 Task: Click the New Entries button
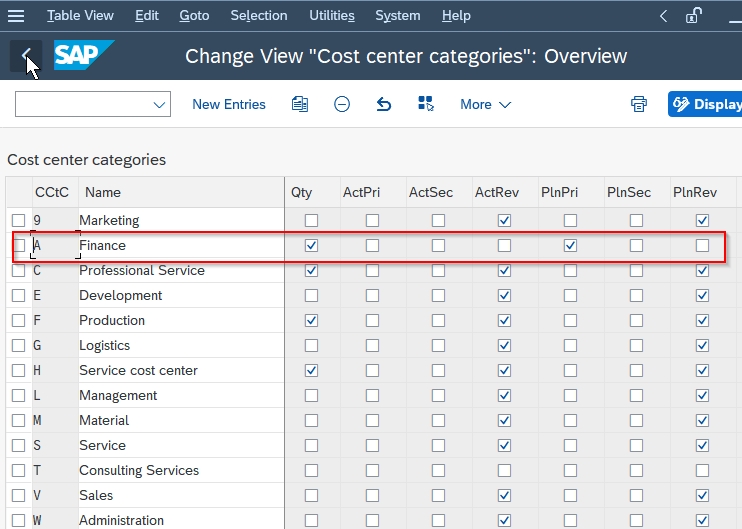(x=229, y=104)
